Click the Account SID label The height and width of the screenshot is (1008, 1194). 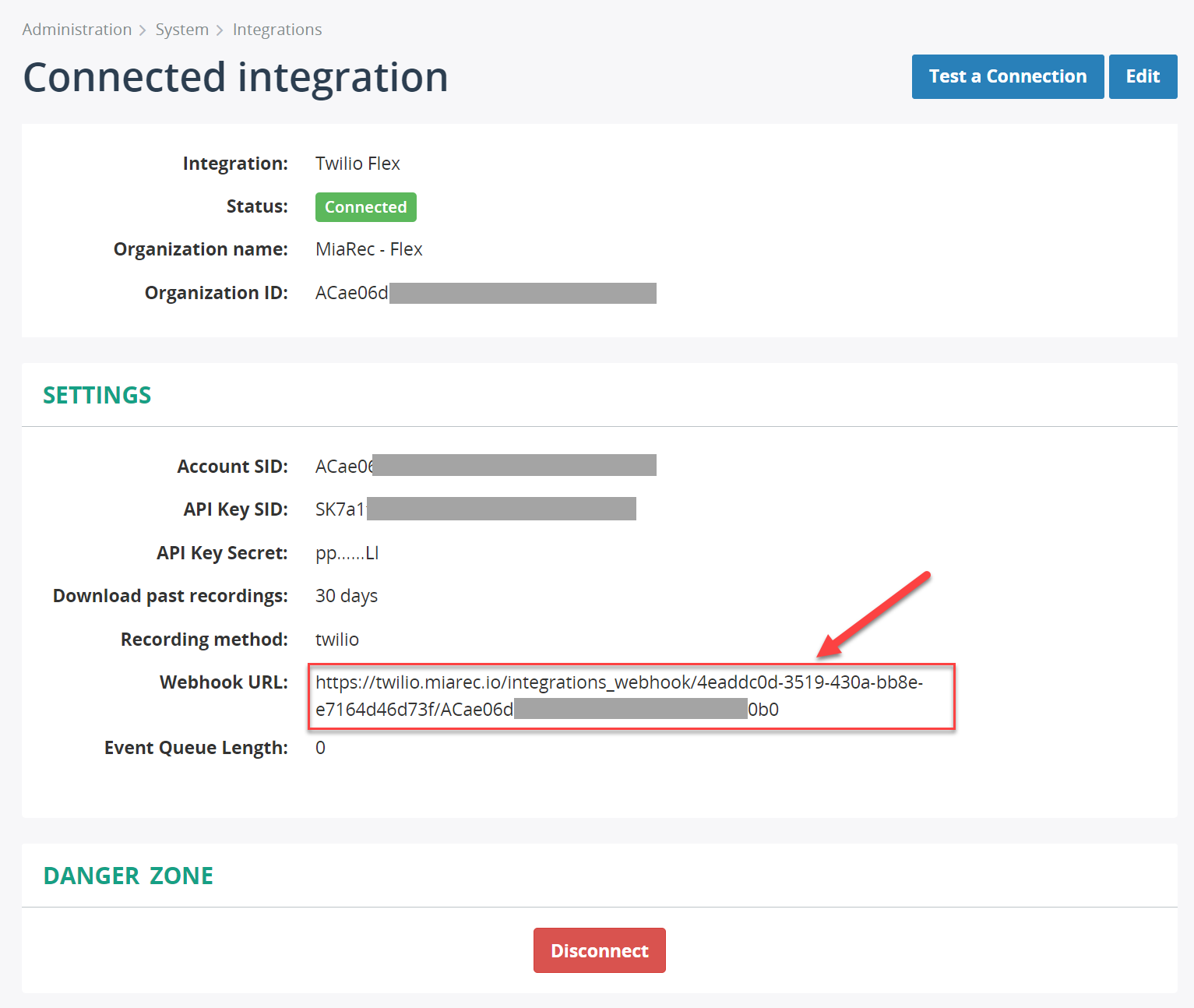232,467
